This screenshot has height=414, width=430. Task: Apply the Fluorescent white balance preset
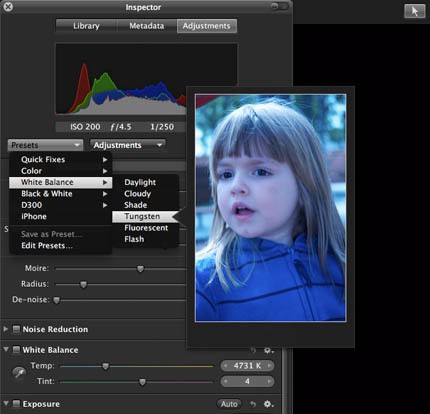coord(146,228)
